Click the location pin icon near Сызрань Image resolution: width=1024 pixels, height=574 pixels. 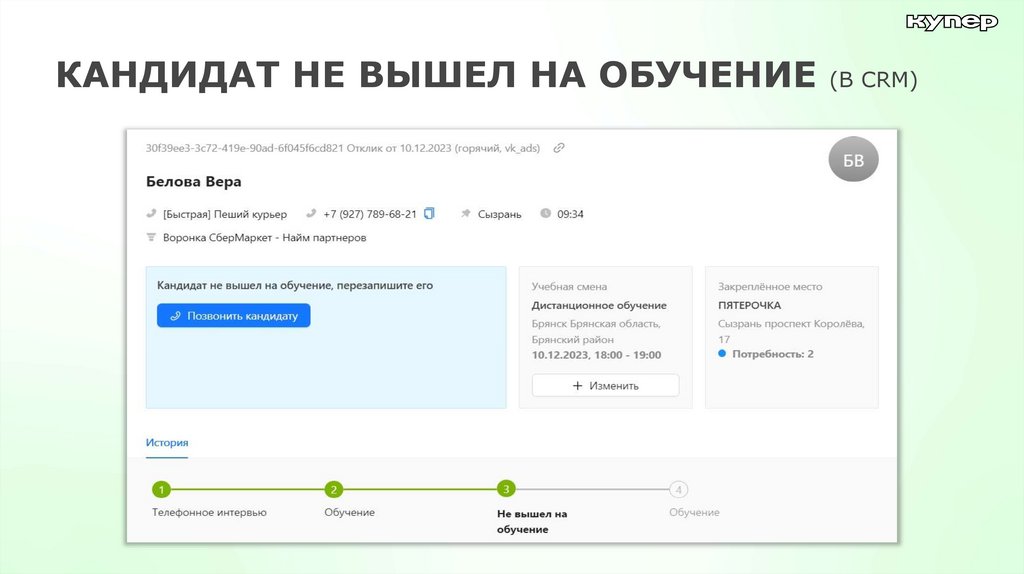[466, 214]
